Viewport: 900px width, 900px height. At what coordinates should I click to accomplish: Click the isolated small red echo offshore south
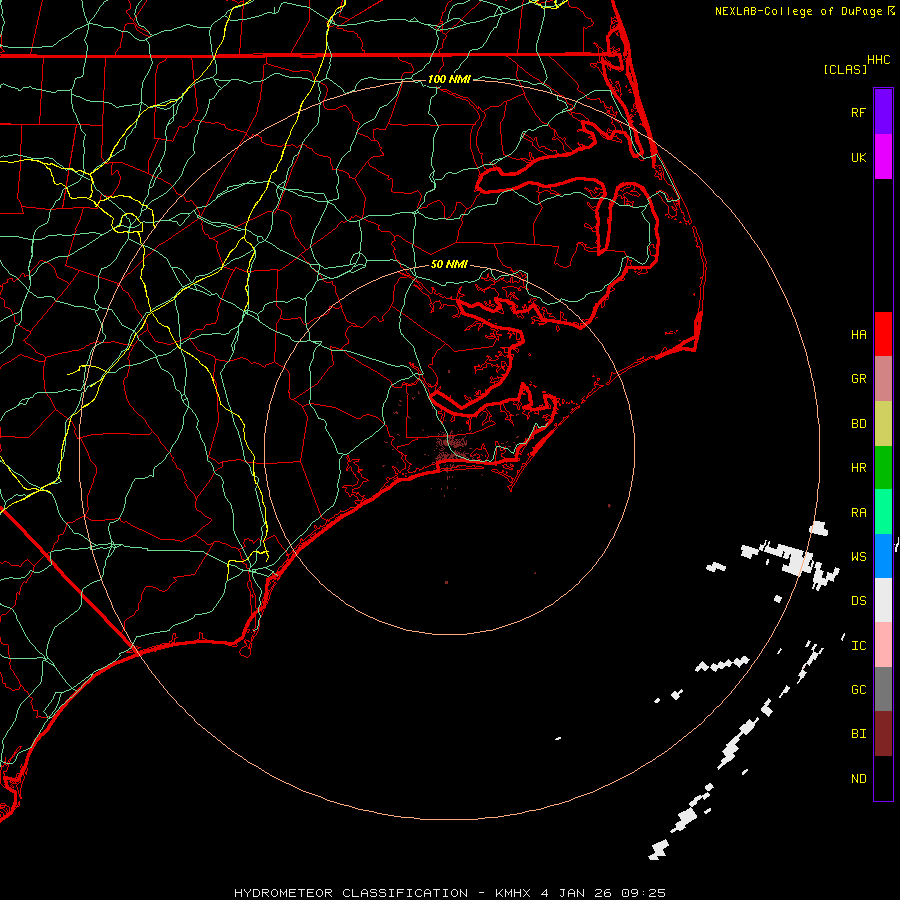447,583
